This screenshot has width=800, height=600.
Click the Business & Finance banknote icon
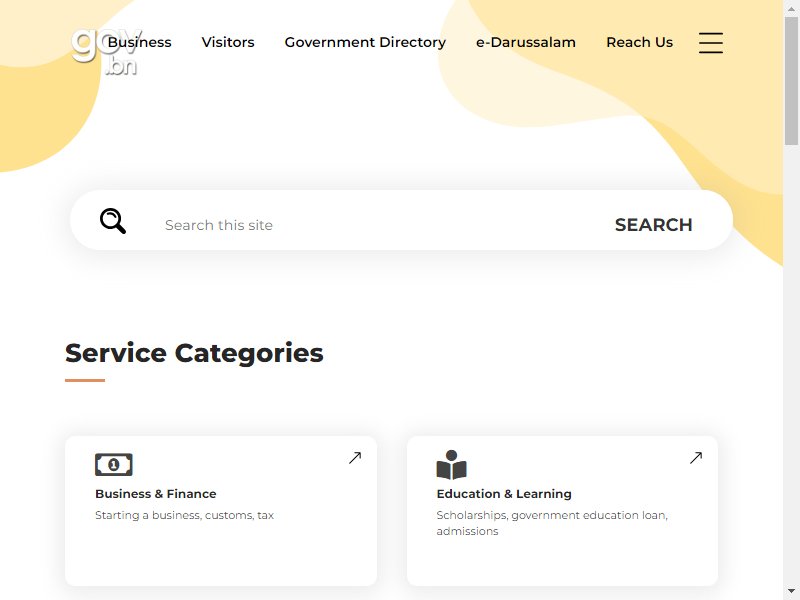click(114, 464)
